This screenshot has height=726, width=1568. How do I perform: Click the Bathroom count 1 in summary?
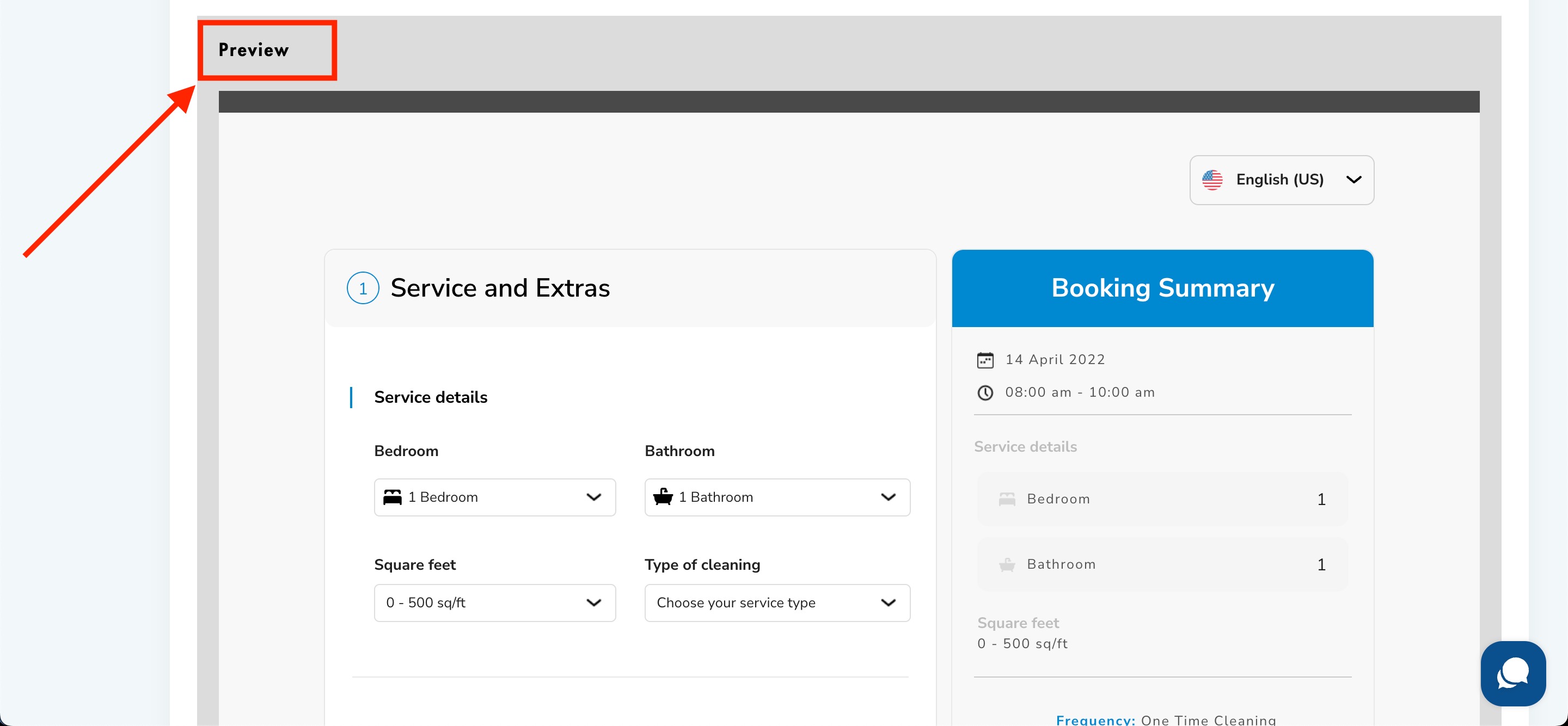[x=1320, y=565]
